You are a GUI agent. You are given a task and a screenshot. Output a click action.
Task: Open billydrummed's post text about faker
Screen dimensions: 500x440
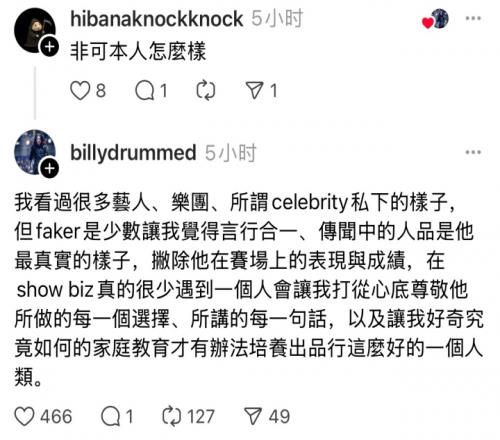point(248,289)
